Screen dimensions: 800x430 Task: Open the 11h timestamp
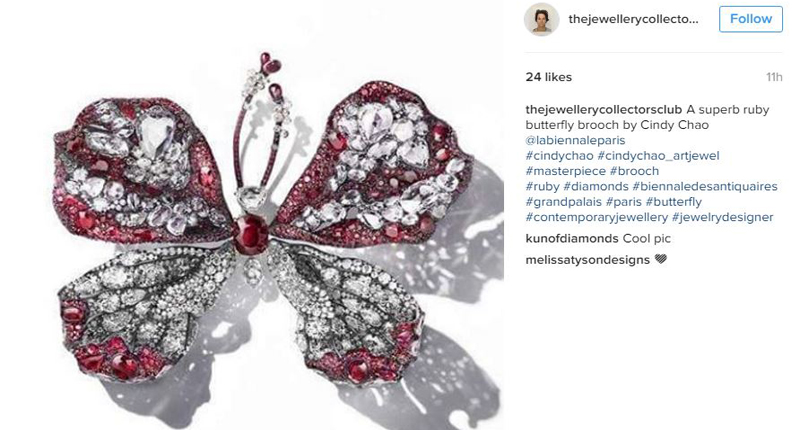pos(774,77)
